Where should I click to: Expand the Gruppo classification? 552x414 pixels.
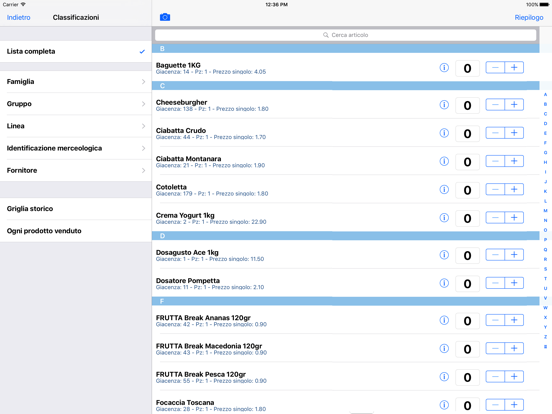pos(76,104)
